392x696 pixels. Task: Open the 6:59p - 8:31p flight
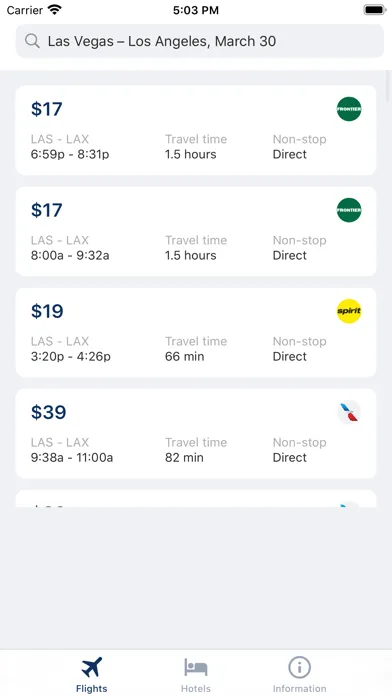[196, 130]
